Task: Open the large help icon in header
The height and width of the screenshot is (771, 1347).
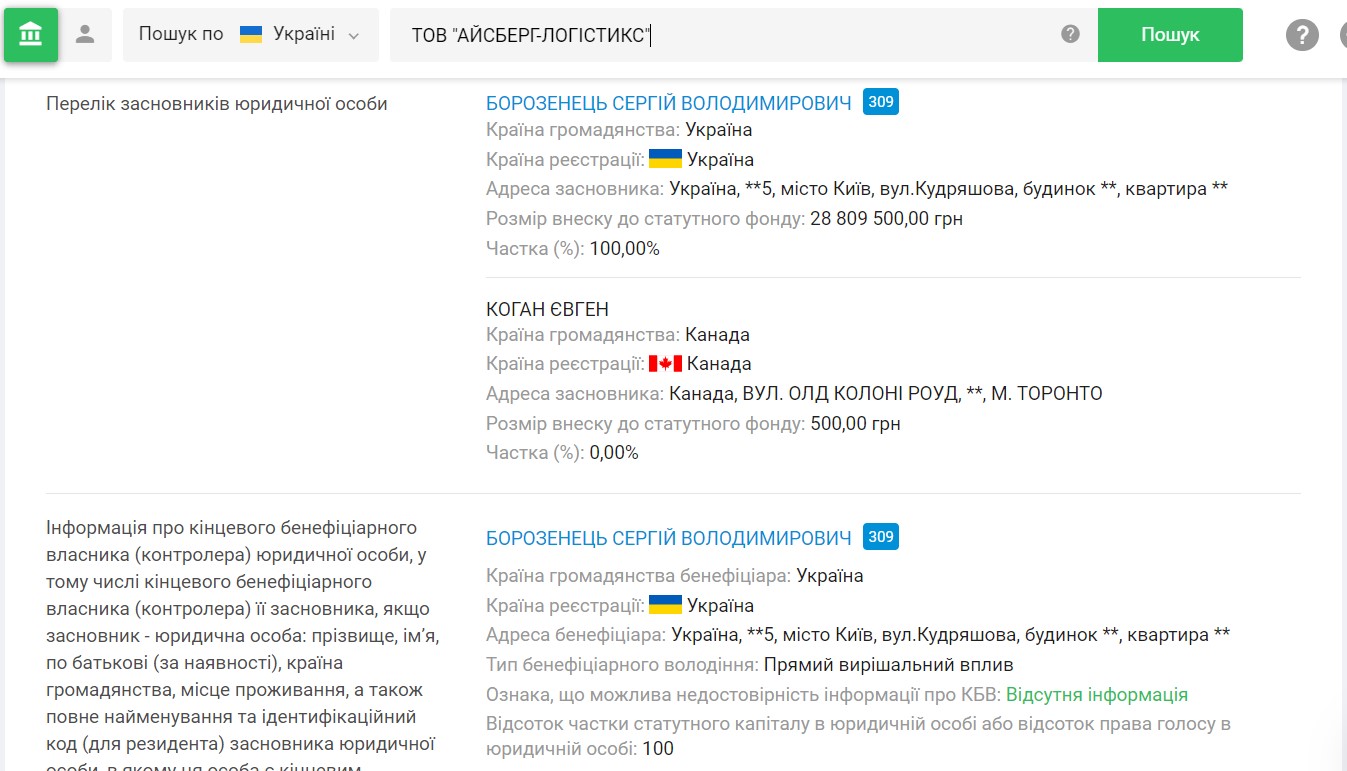Action: coord(1301,35)
